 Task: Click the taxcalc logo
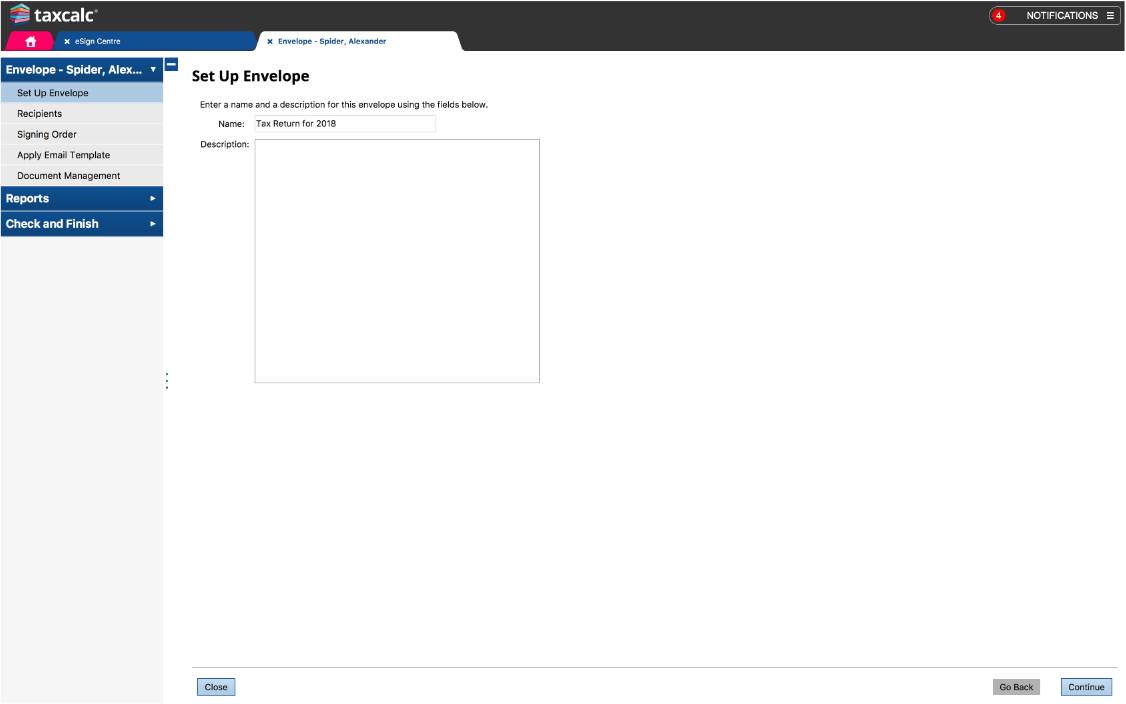point(54,15)
